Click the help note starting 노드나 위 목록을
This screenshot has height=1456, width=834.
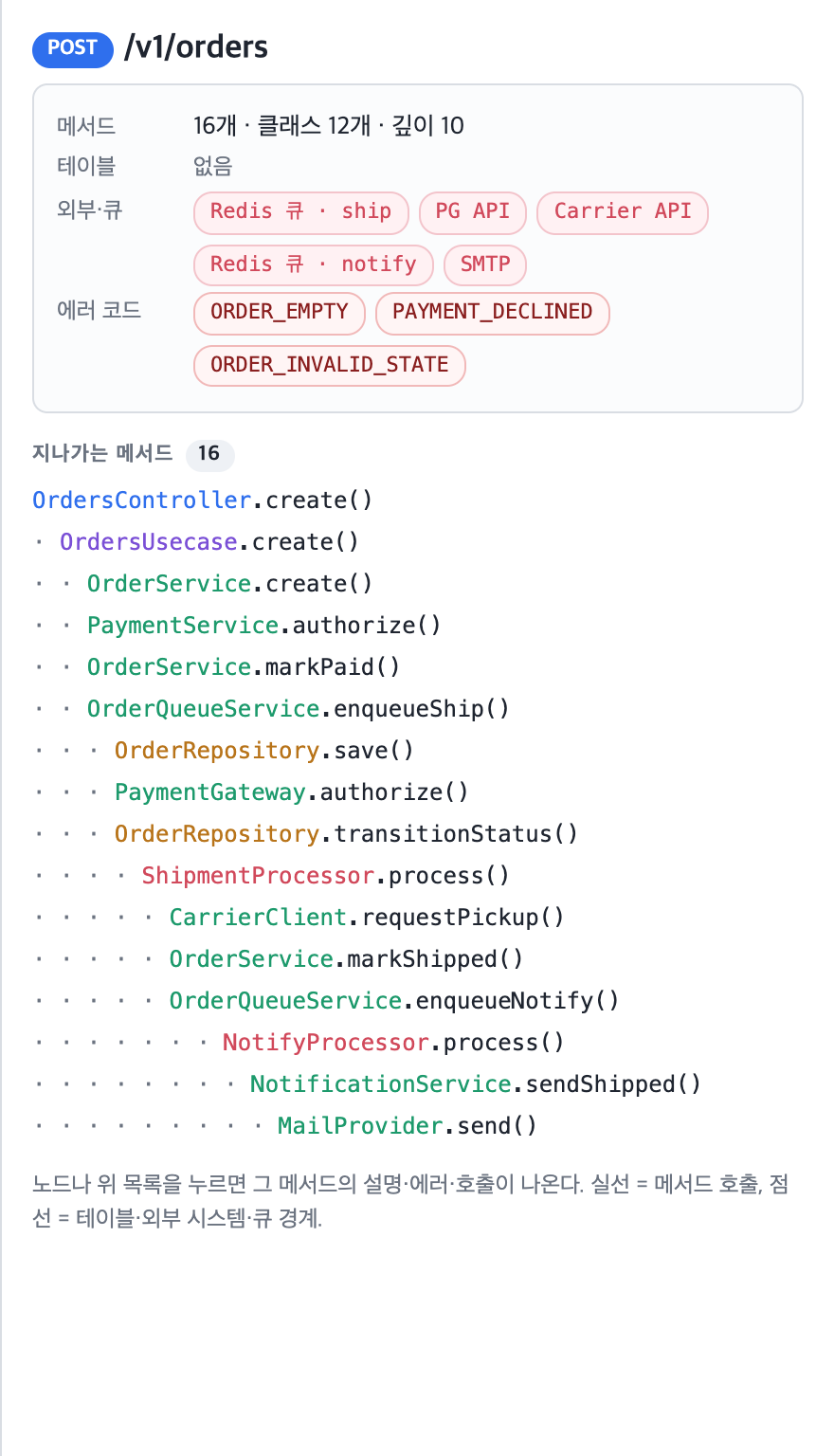(x=410, y=1201)
